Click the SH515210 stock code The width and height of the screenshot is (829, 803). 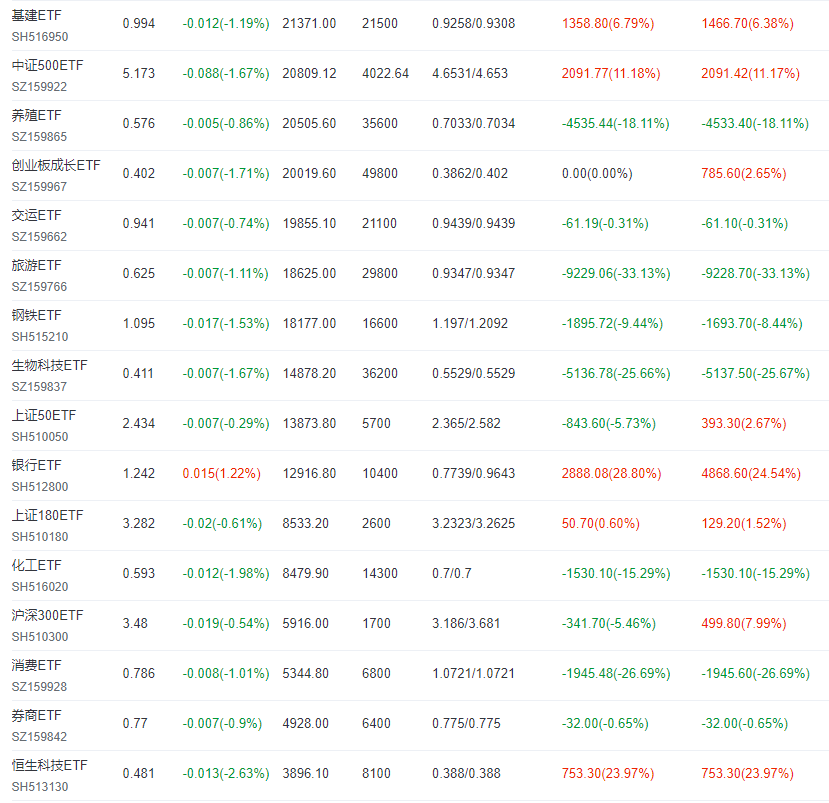[x=40, y=337]
